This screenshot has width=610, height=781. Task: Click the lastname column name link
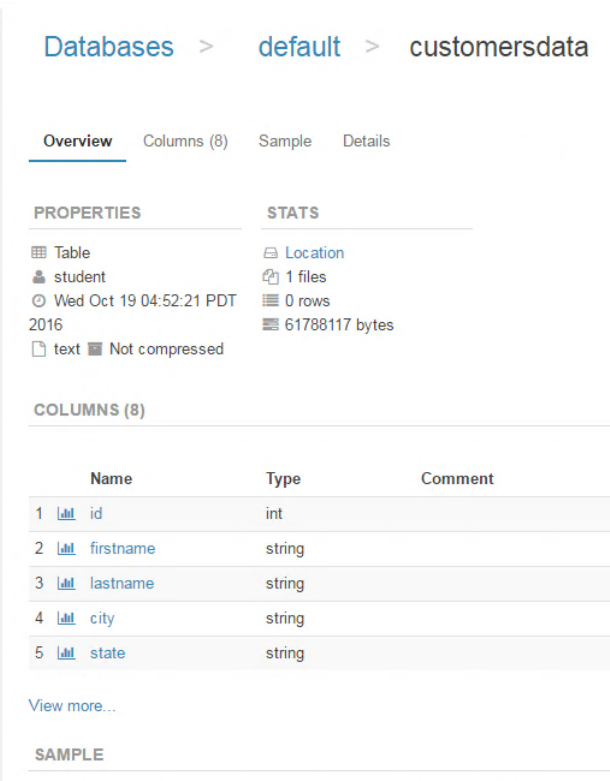click(121, 584)
